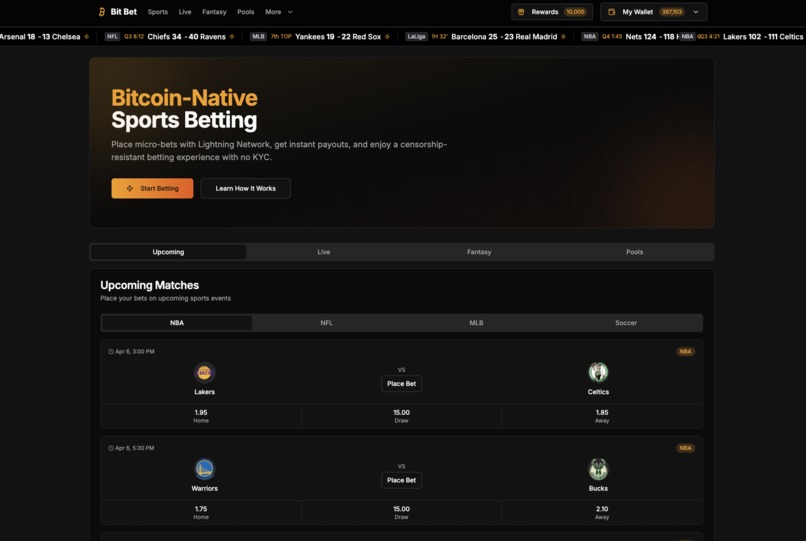Open the More nav menu
The image size is (806, 541).
pos(279,12)
